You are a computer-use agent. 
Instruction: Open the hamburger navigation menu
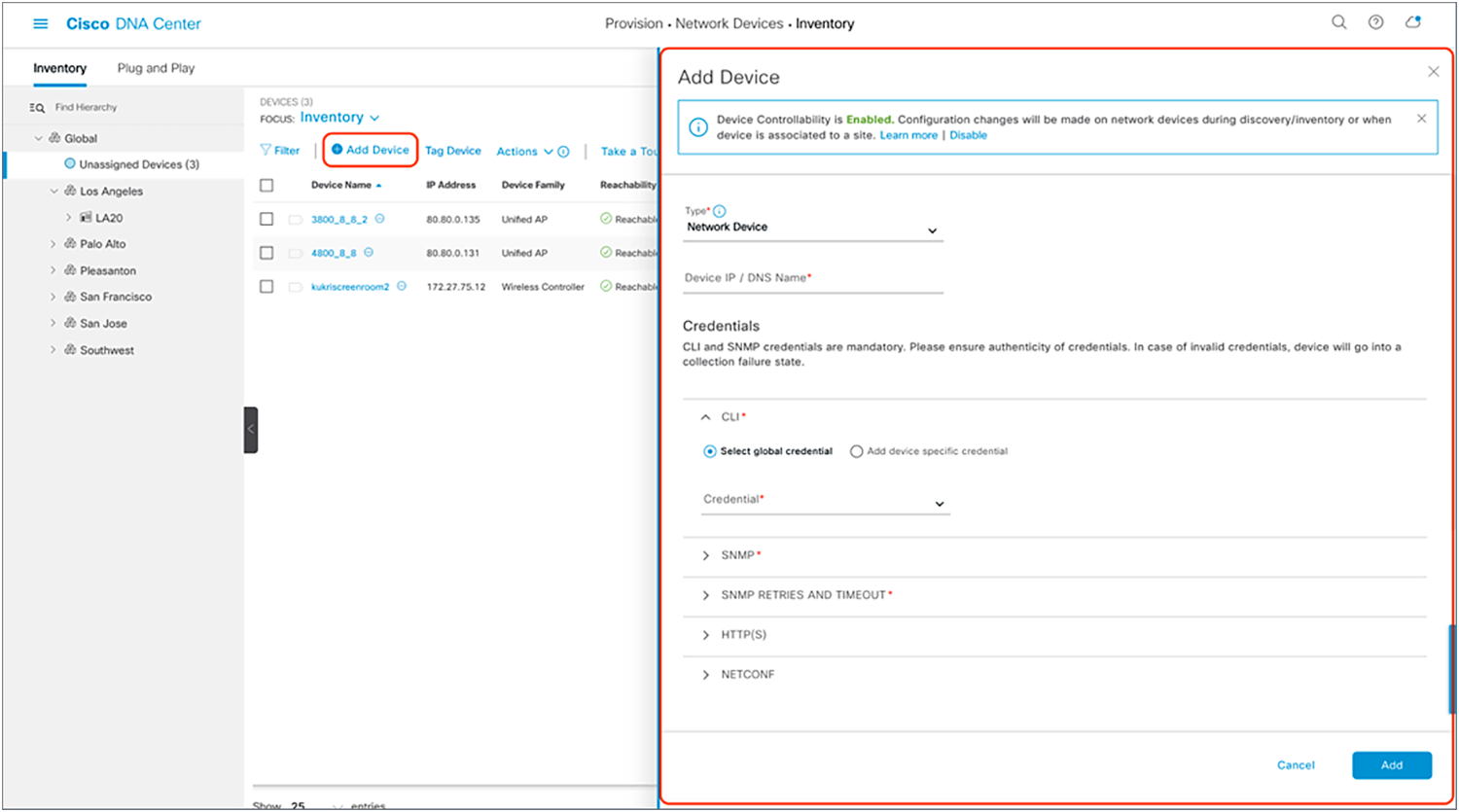click(41, 23)
